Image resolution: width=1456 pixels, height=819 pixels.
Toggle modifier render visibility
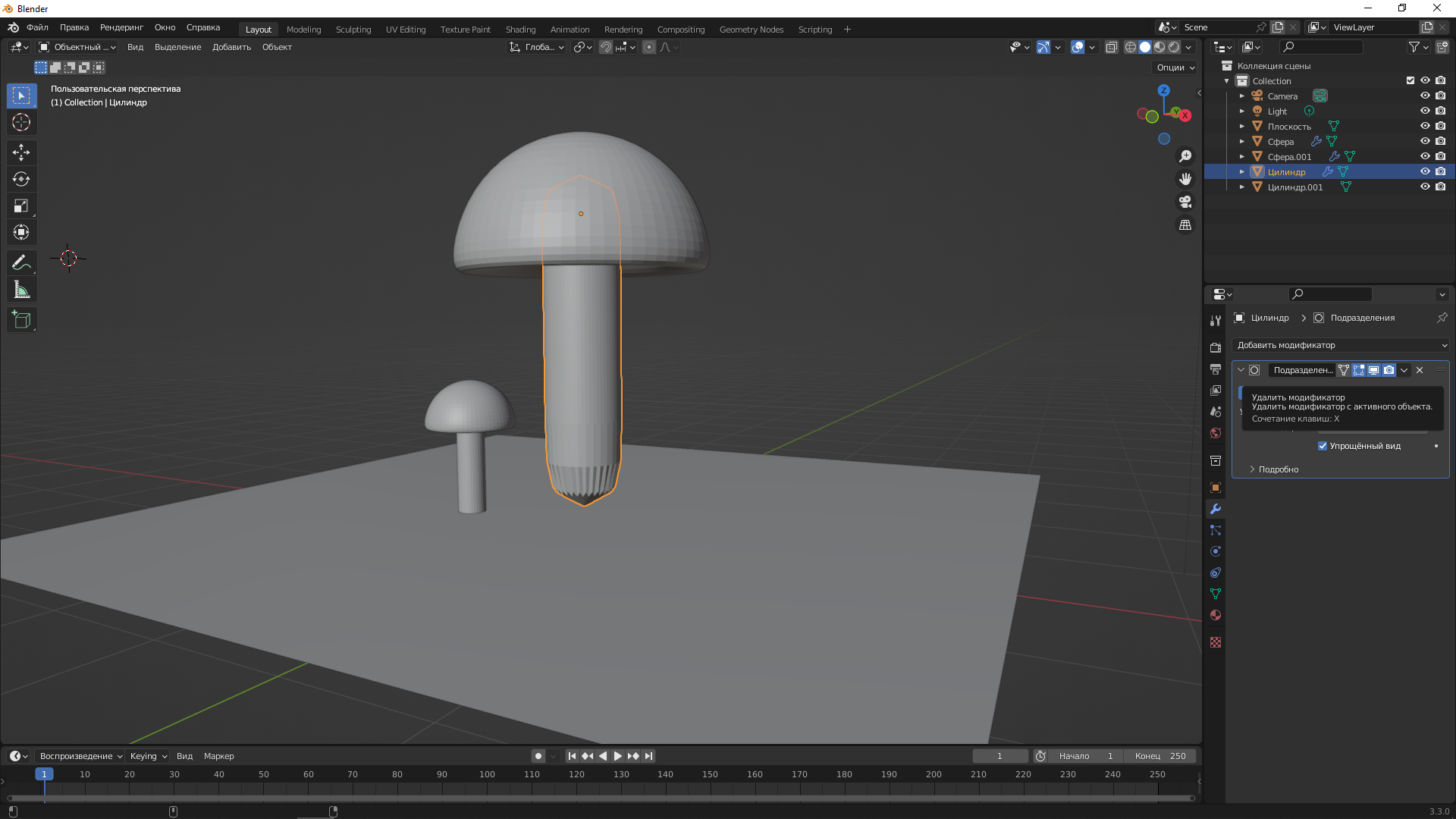click(x=1389, y=370)
